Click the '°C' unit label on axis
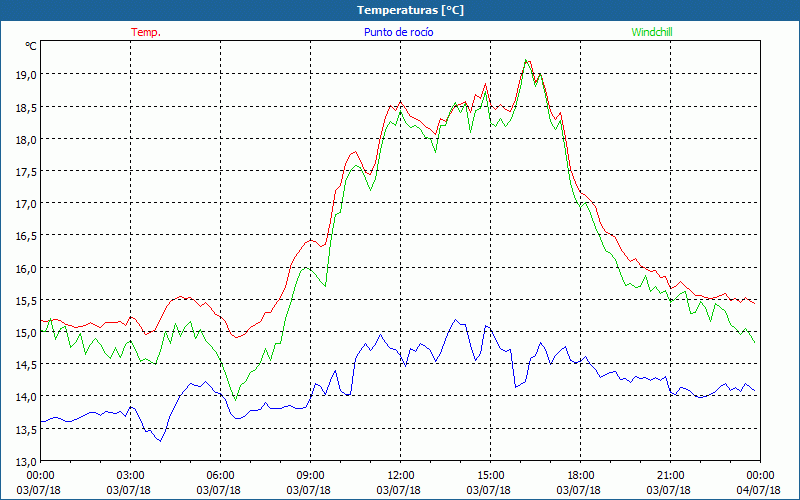The width and height of the screenshot is (800, 500). click(31, 46)
